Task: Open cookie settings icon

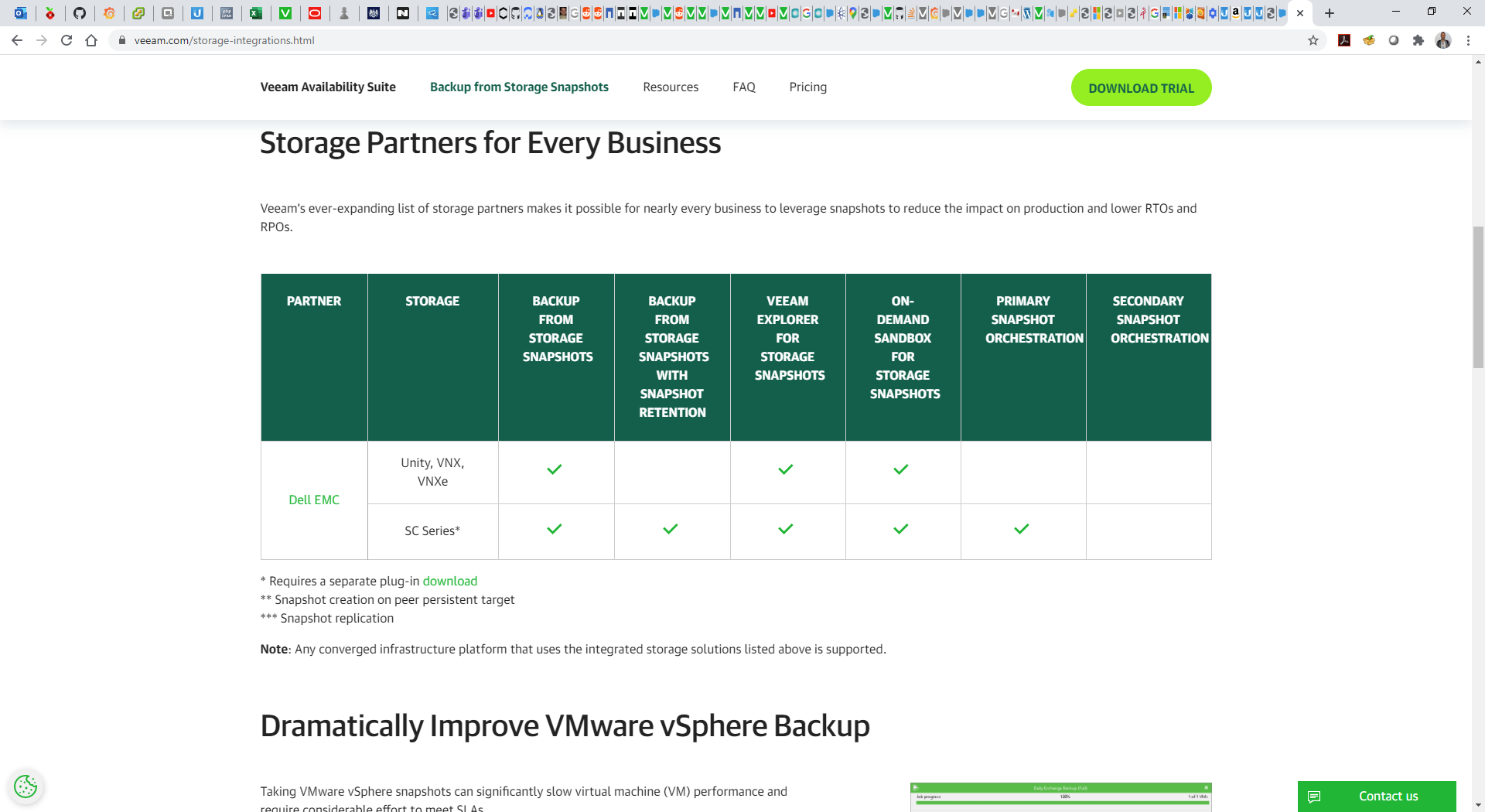Action: point(26,786)
